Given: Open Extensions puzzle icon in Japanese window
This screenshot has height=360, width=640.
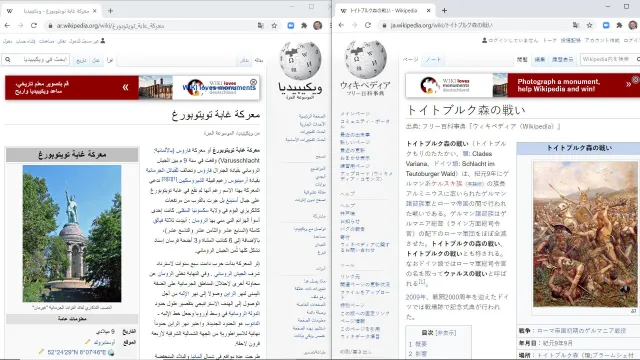Looking at the screenshot, I should [x=619, y=25].
